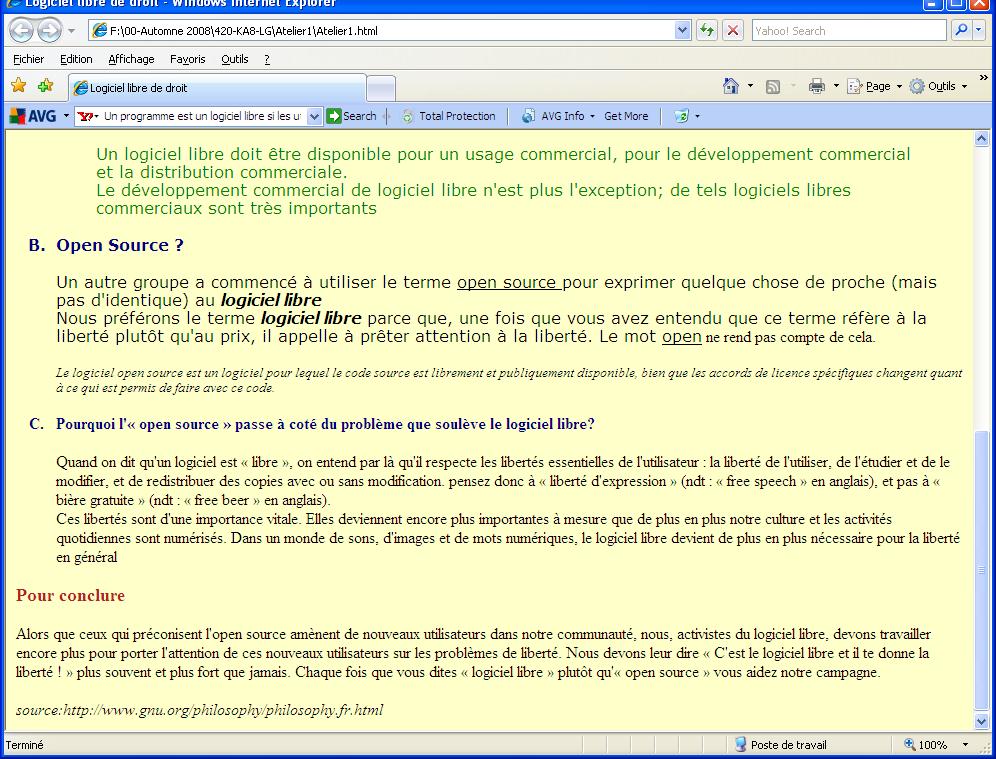
Task: Open the Page command menu
Action: coord(874,86)
